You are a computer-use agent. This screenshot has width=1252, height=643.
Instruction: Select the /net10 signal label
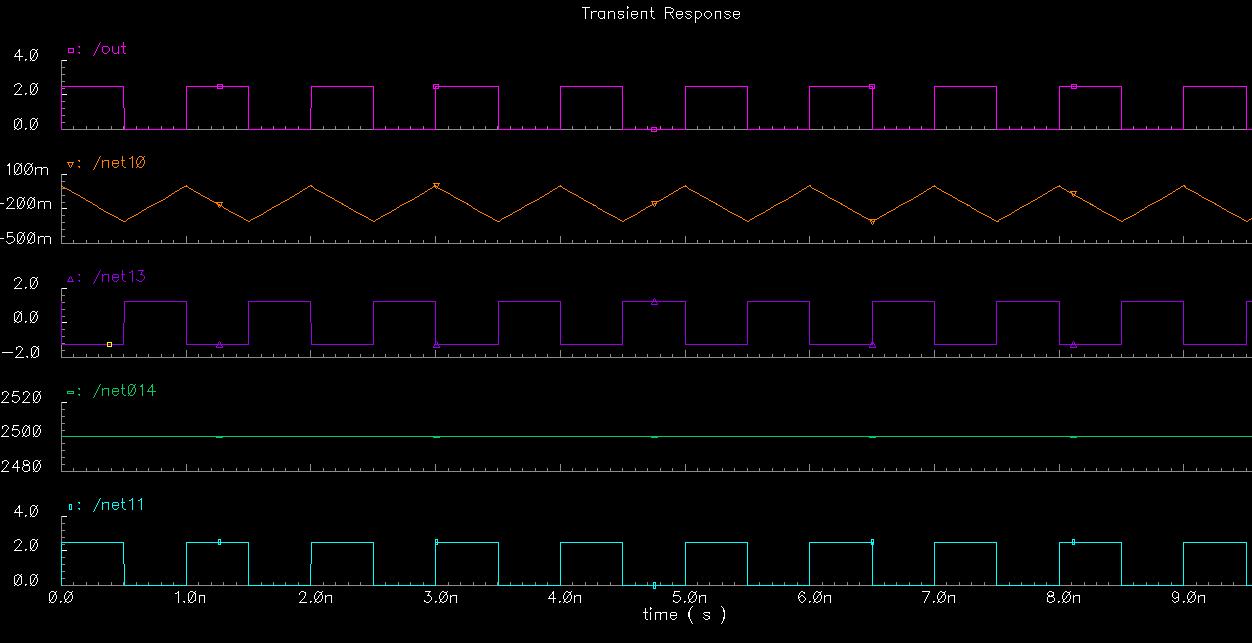click(119, 163)
